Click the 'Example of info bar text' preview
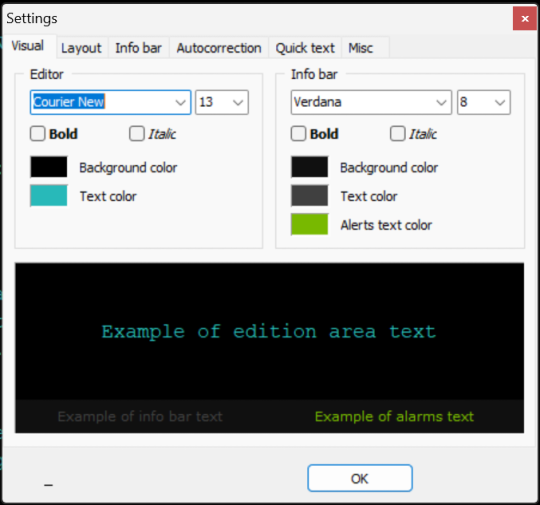Screen dimensions: 540x505 pos(140,417)
